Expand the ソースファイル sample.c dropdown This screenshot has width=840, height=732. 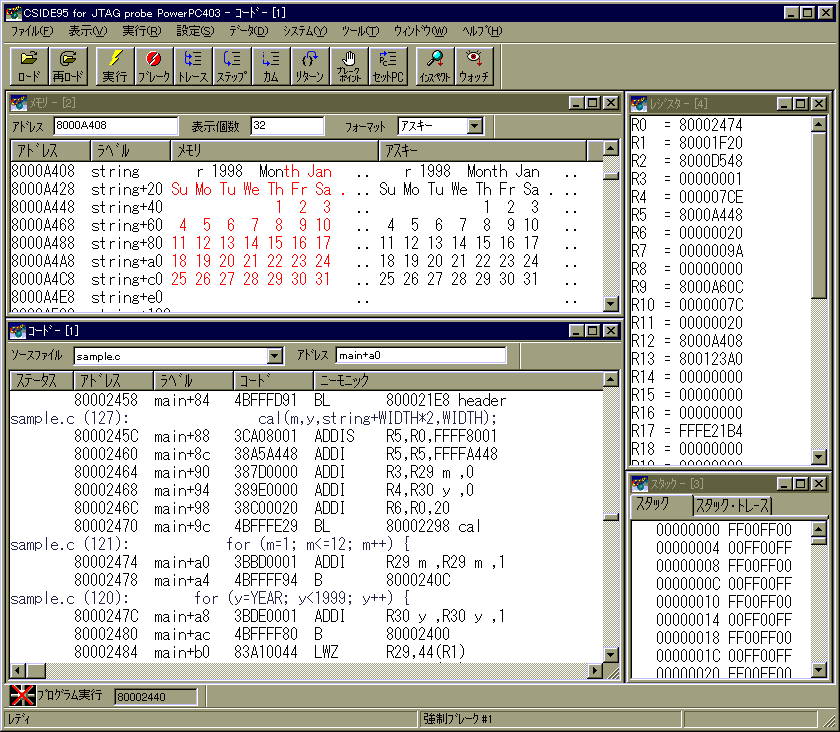pyautogui.click(x=275, y=356)
